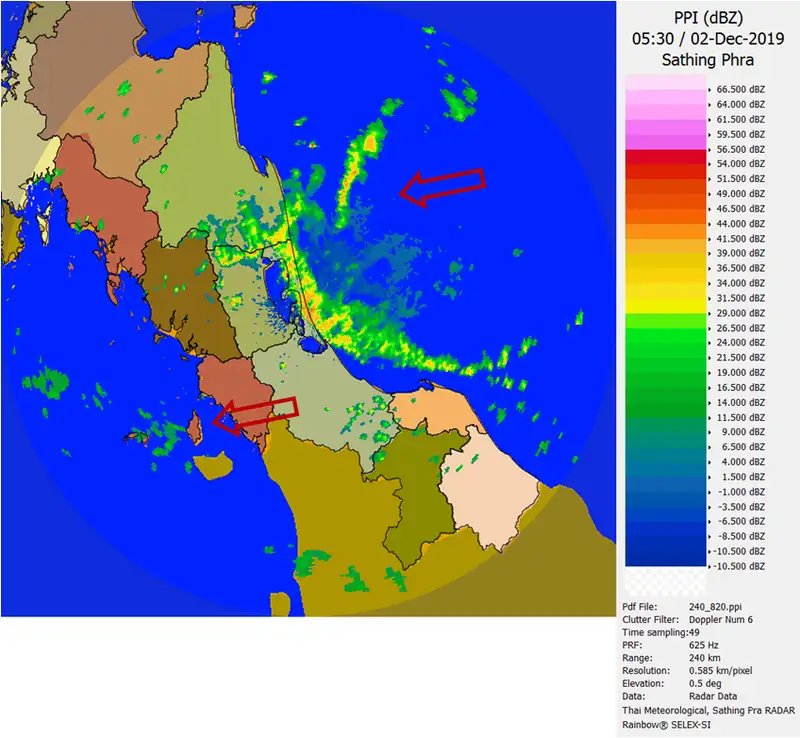This screenshot has height=738, width=800.
Task: Click the '29.000 dBZ' legend label
Action: (x=740, y=313)
